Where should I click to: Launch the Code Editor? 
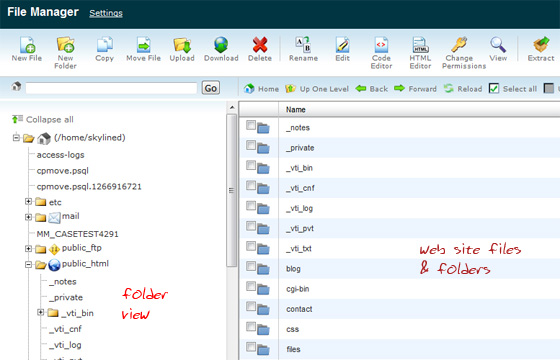pyautogui.click(x=381, y=45)
